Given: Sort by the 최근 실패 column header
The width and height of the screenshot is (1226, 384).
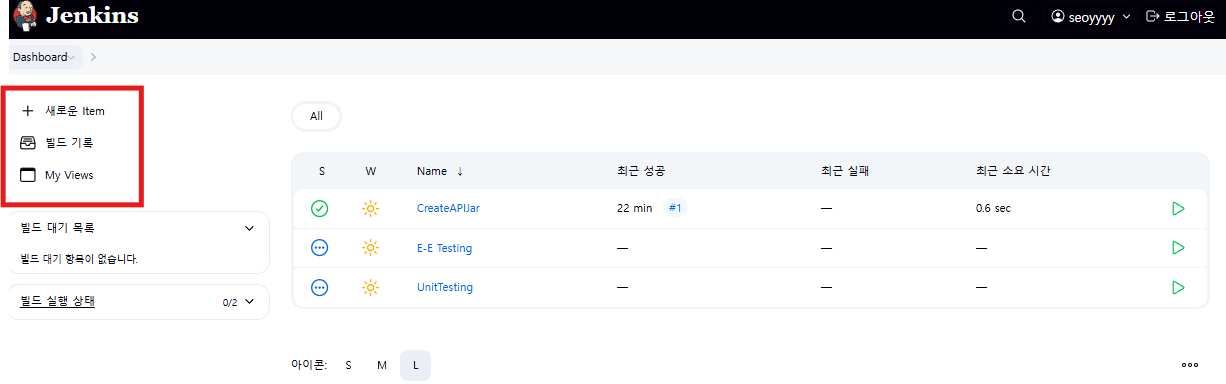Looking at the screenshot, I should pyautogui.click(x=845, y=171).
